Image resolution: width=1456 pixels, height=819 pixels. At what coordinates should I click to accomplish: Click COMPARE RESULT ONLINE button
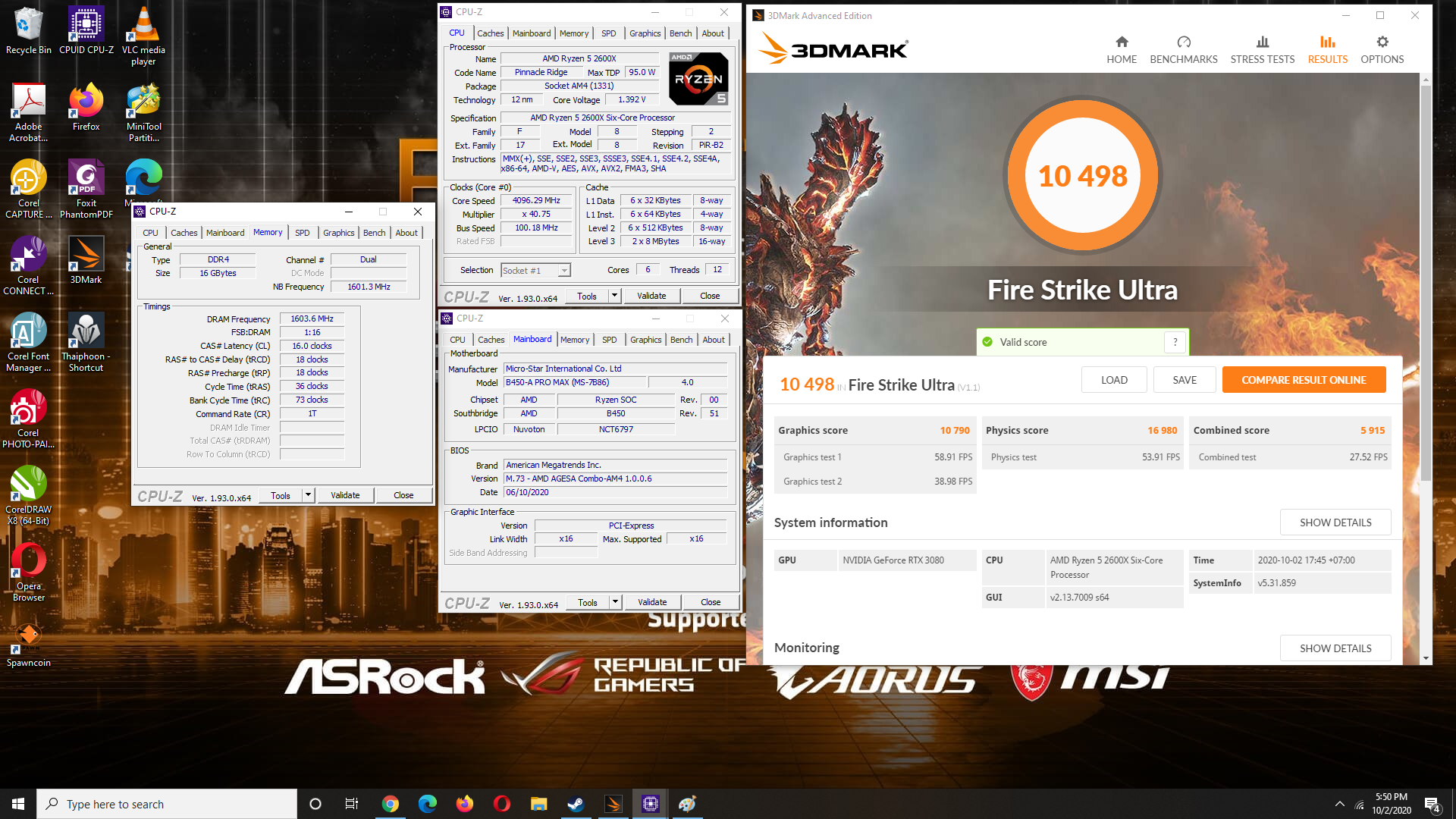pyautogui.click(x=1304, y=380)
